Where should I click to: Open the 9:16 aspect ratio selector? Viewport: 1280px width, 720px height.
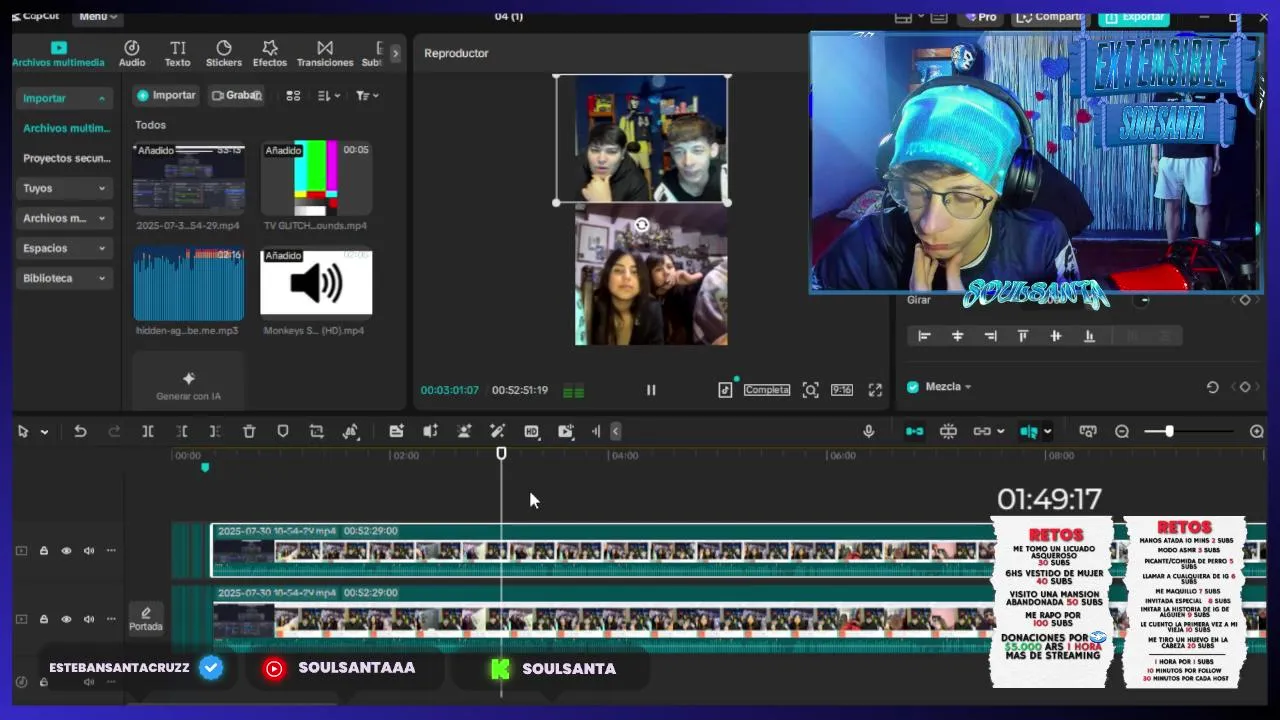coord(842,390)
